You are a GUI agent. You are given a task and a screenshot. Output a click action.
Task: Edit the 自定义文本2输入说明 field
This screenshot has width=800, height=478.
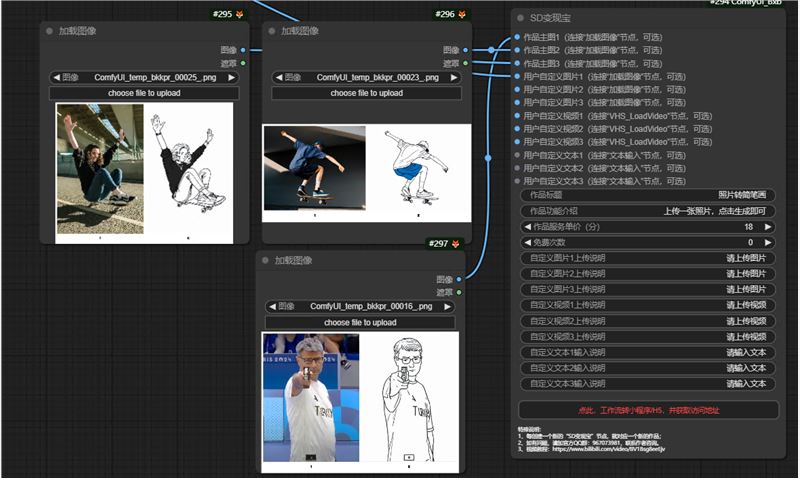tap(648, 368)
